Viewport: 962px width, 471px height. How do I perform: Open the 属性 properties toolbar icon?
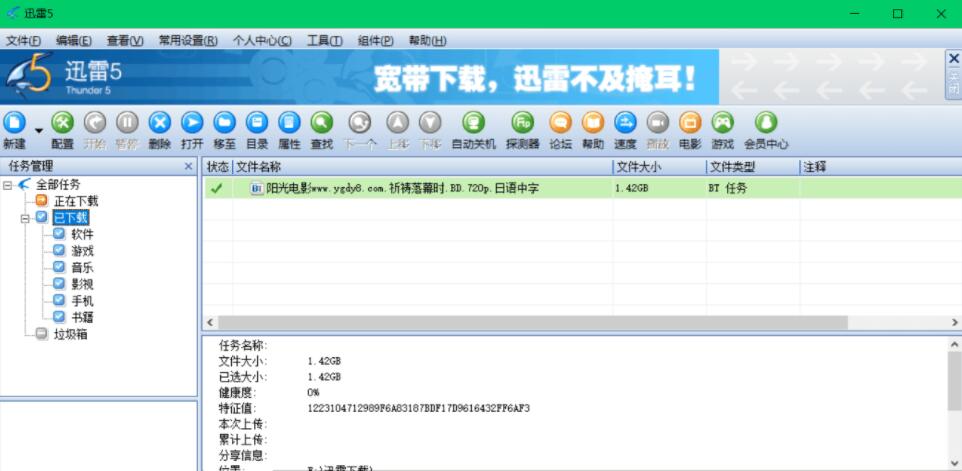point(290,123)
